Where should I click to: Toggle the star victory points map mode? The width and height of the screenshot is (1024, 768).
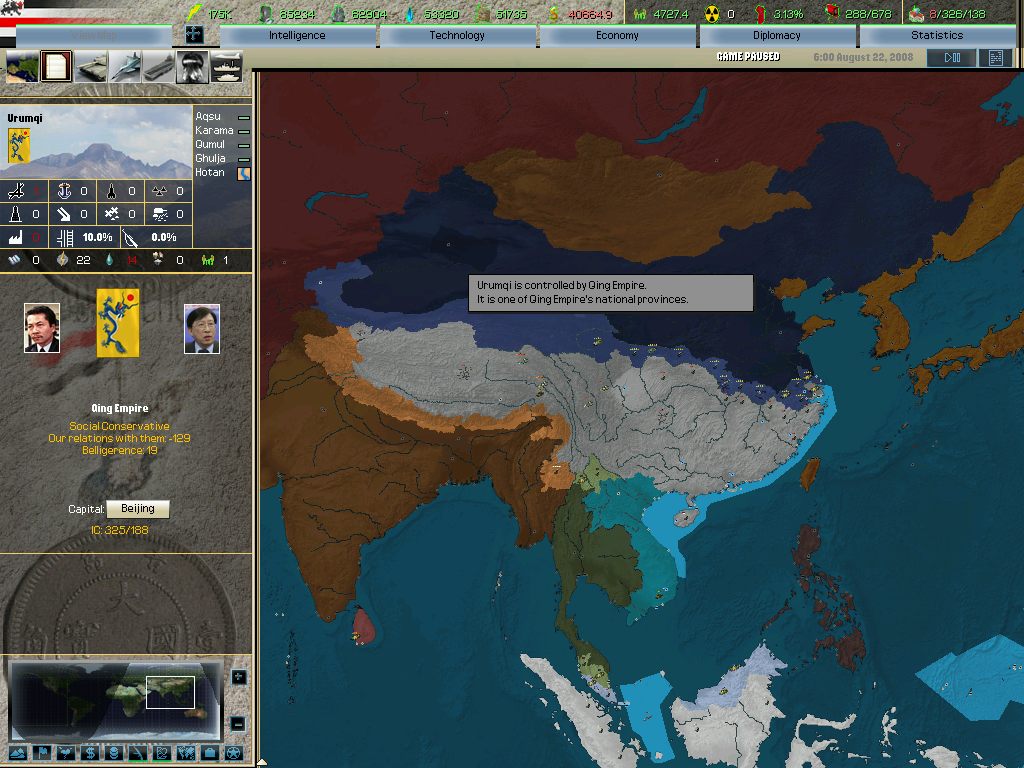click(x=233, y=752)
